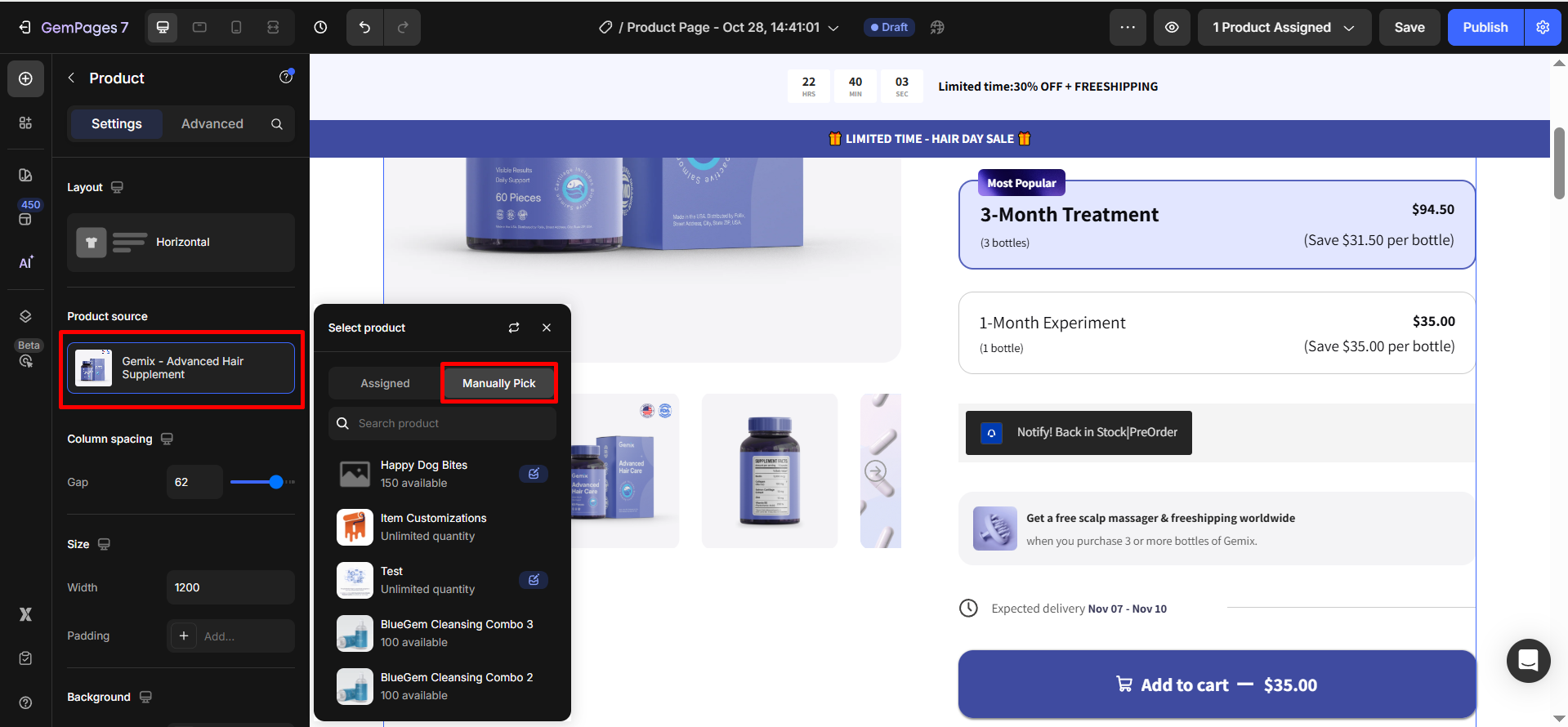The height and width of the screenshot is (727, 1568).
Task: Select Item Customizations product
Action: (x=442, y=527)
